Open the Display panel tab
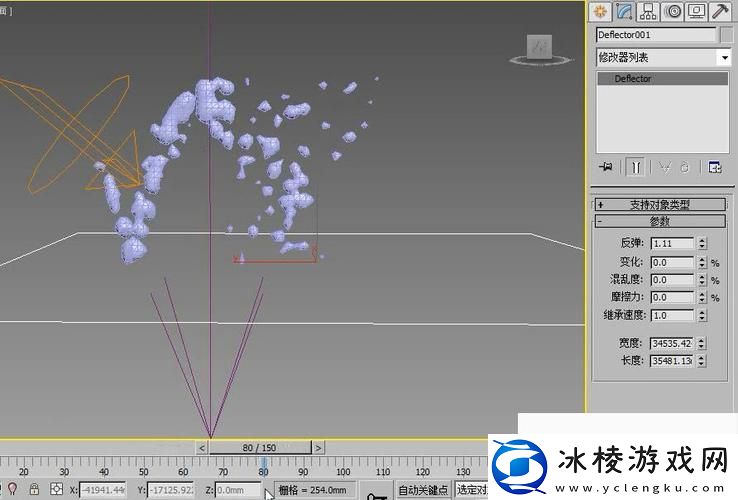The height and width of the screenshot is (500, 738). pos(697,11)
